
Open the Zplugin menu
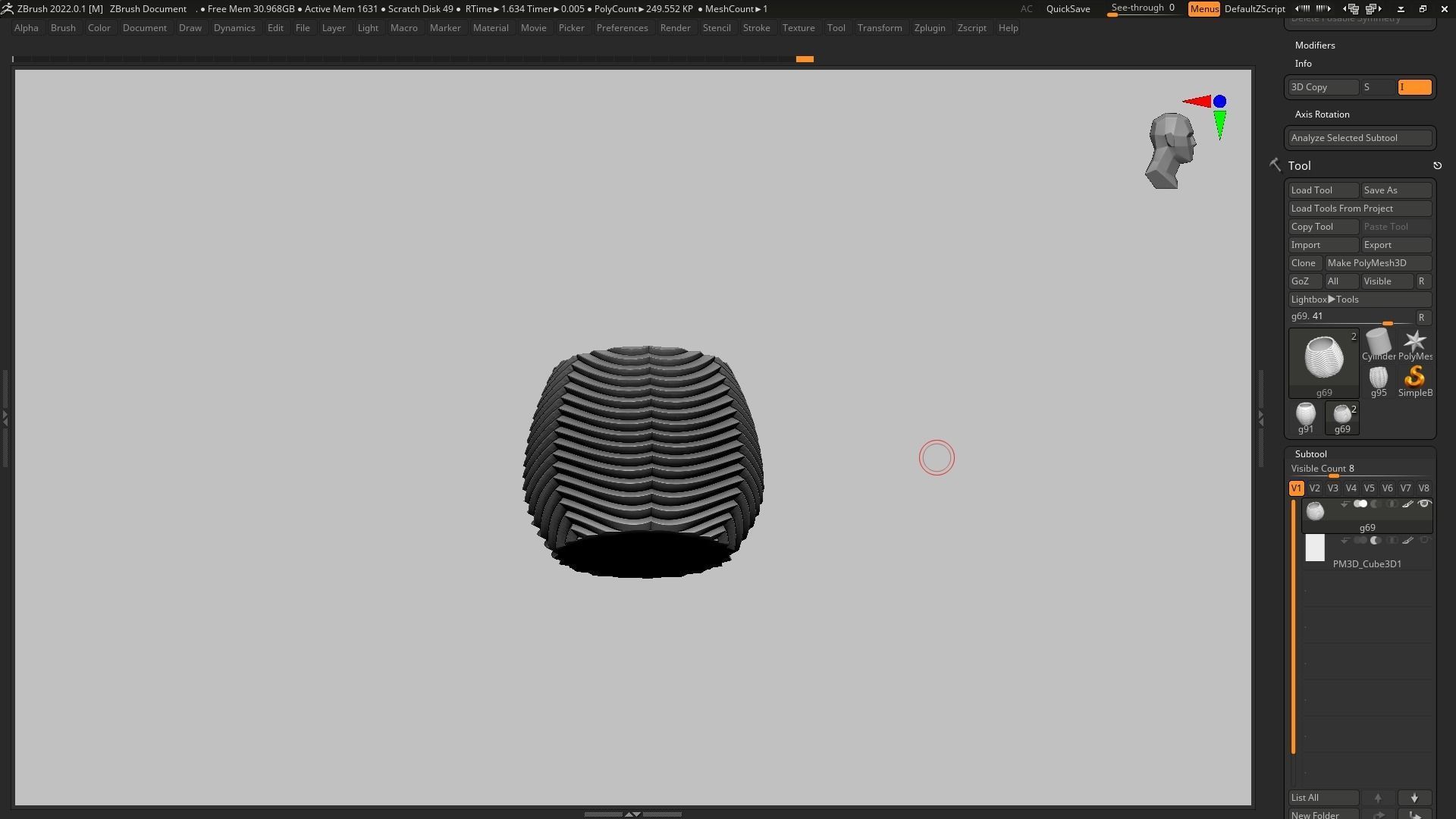pyautogui.click(x=929, y=28)
